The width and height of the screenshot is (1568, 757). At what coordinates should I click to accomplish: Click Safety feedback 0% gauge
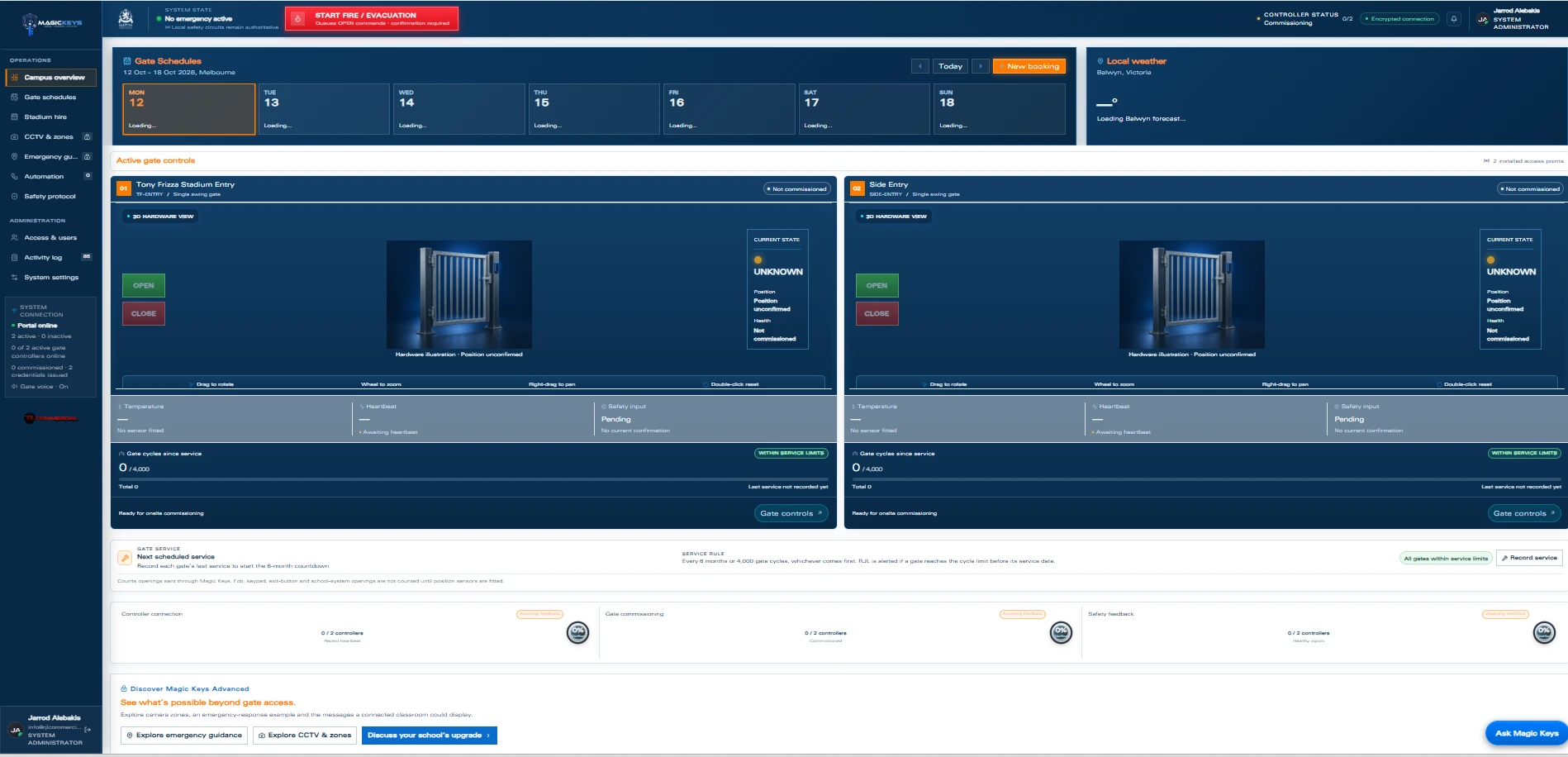click(x=1544, y=632)
